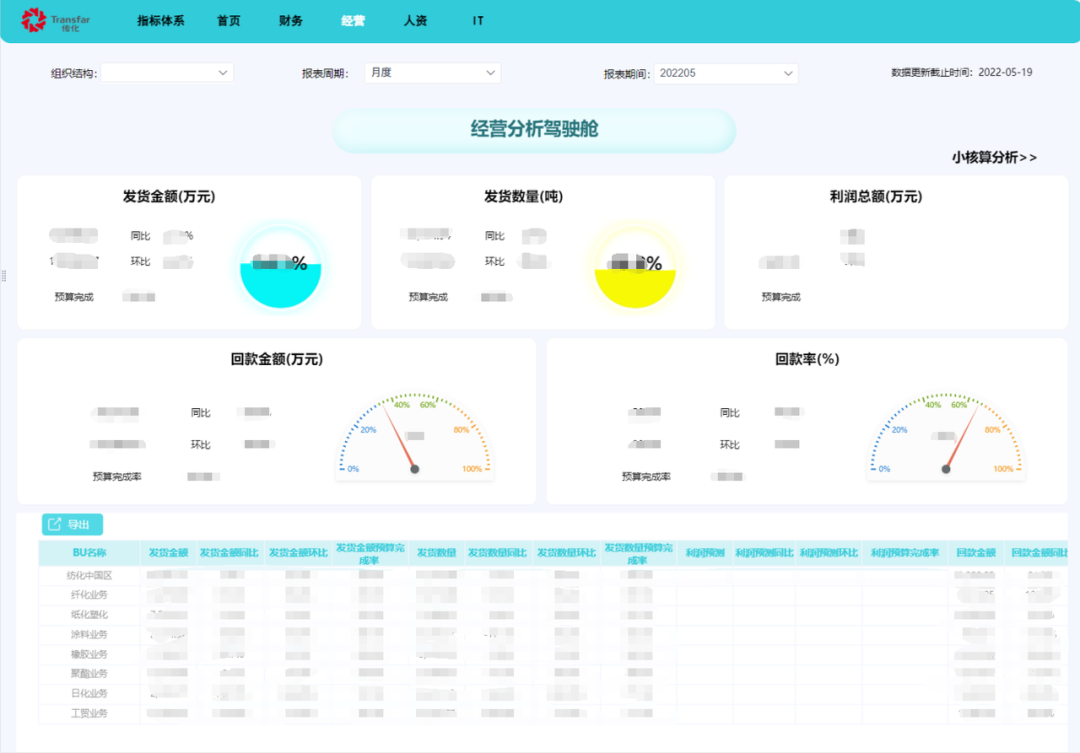This screenshot has height=753, width=1080.
Task: Click the 发货数量同比 column header
Action: point(497,553)
